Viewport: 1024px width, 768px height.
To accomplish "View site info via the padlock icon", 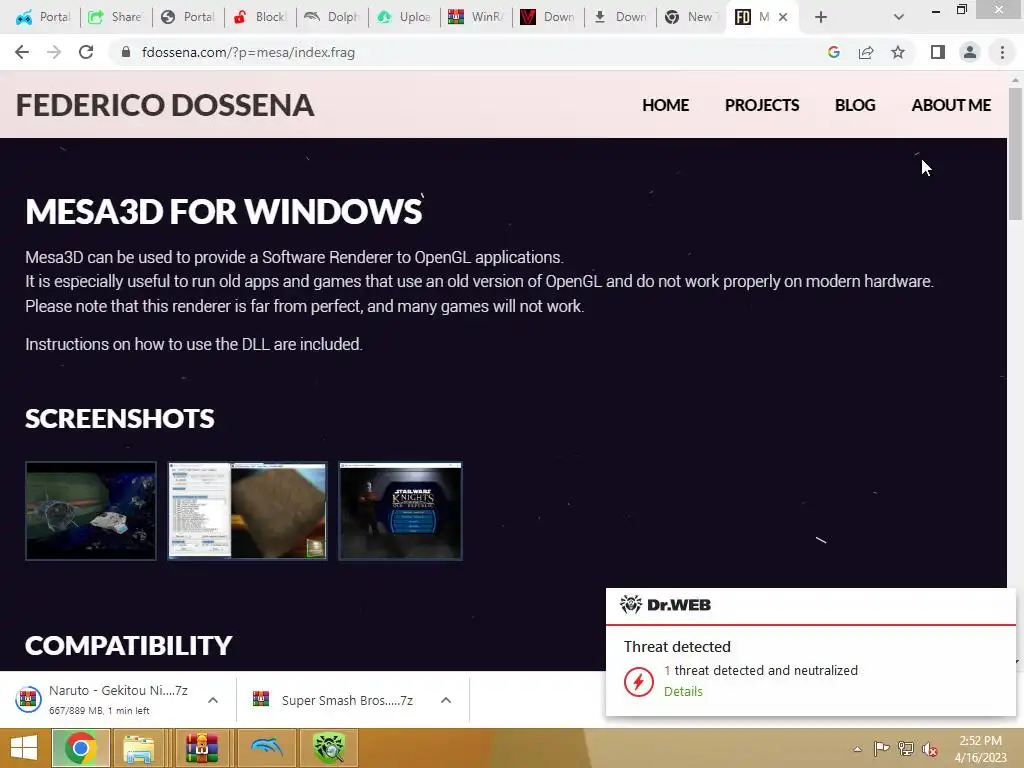I will (x=126, y=52).
